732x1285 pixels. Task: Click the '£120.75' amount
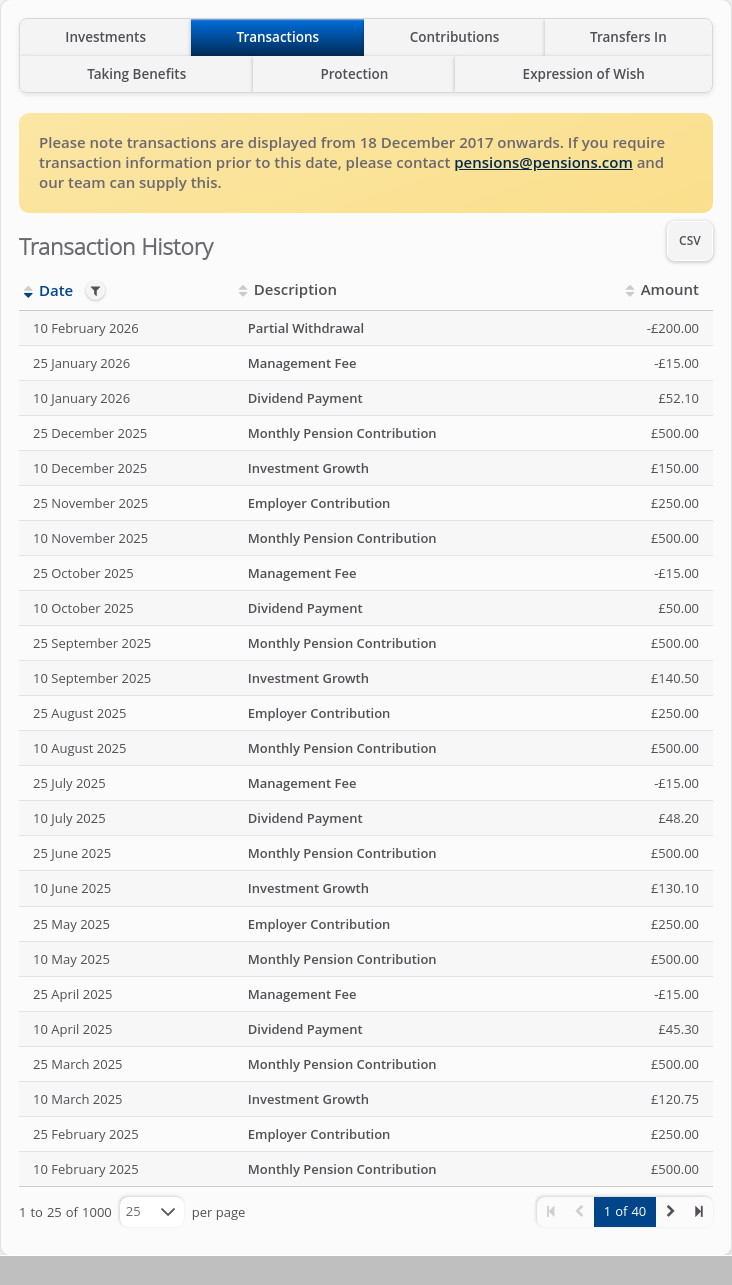coord(675,1099)
